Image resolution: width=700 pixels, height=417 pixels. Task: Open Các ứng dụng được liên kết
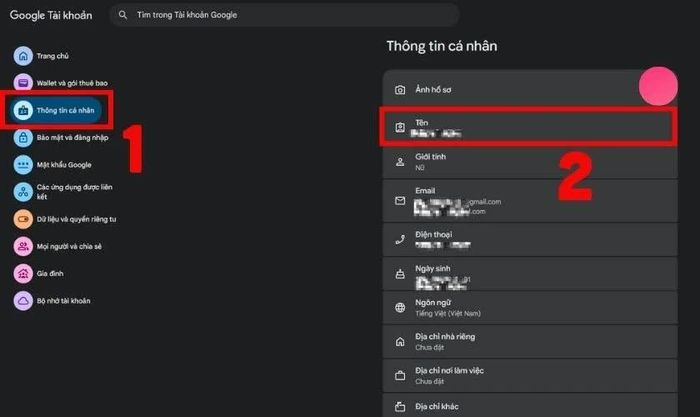click(75, 192)
